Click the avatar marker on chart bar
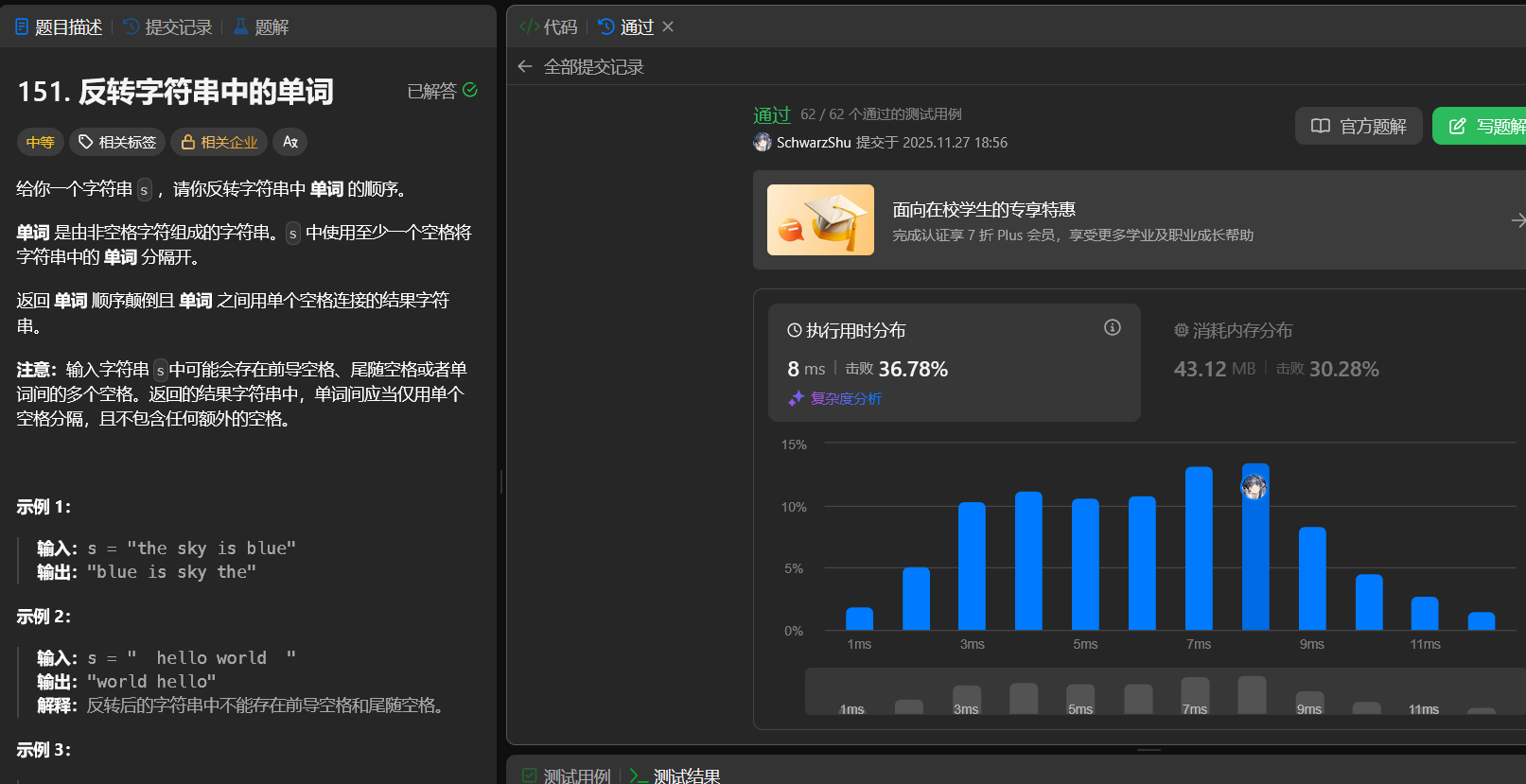 tap(1254, 487)
